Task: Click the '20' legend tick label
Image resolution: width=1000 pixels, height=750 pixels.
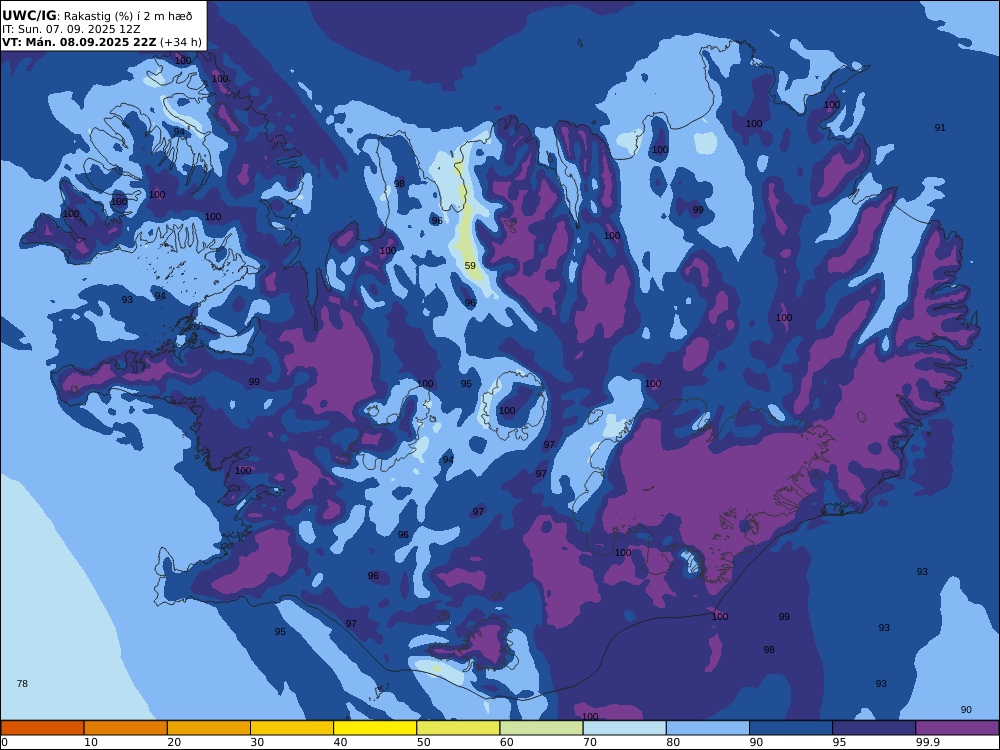Action: tap(174, 742)
